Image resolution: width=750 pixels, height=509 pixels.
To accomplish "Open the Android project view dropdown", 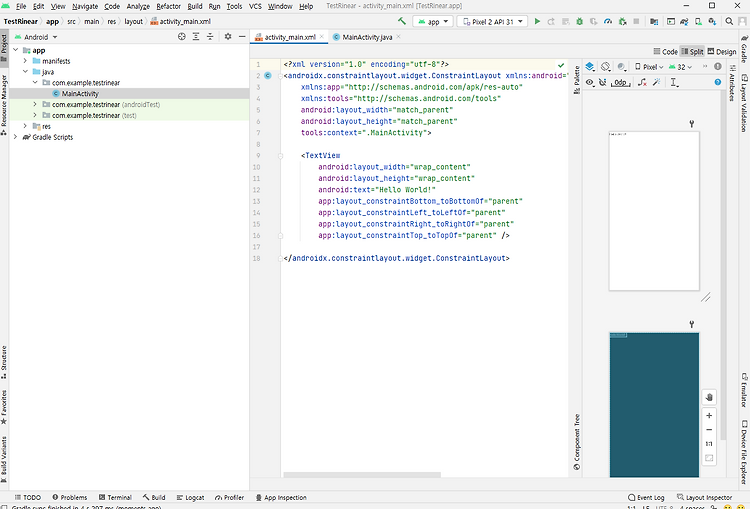I will [36, 37].
